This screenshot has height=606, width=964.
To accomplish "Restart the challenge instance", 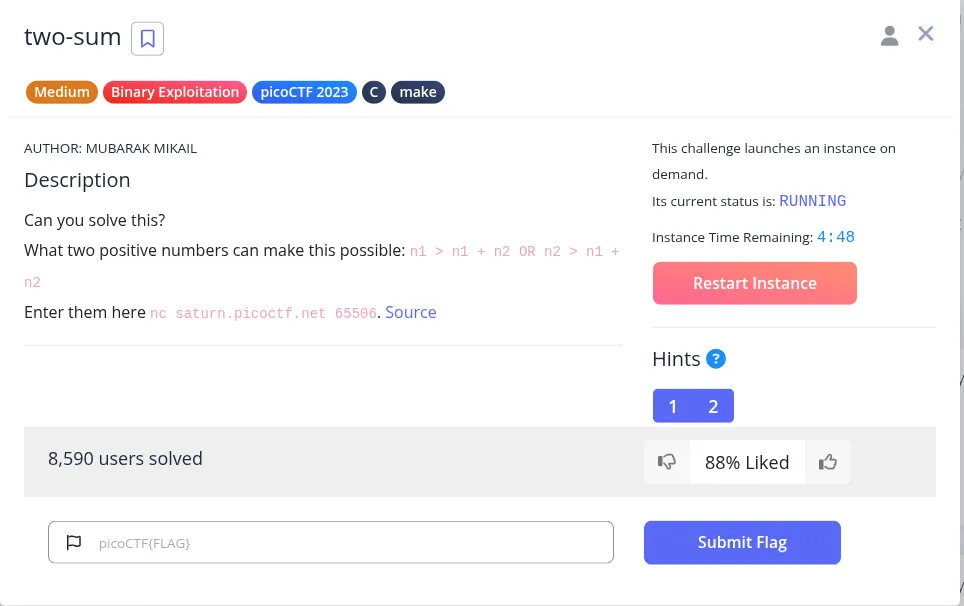I will click(x=754, y=283).
